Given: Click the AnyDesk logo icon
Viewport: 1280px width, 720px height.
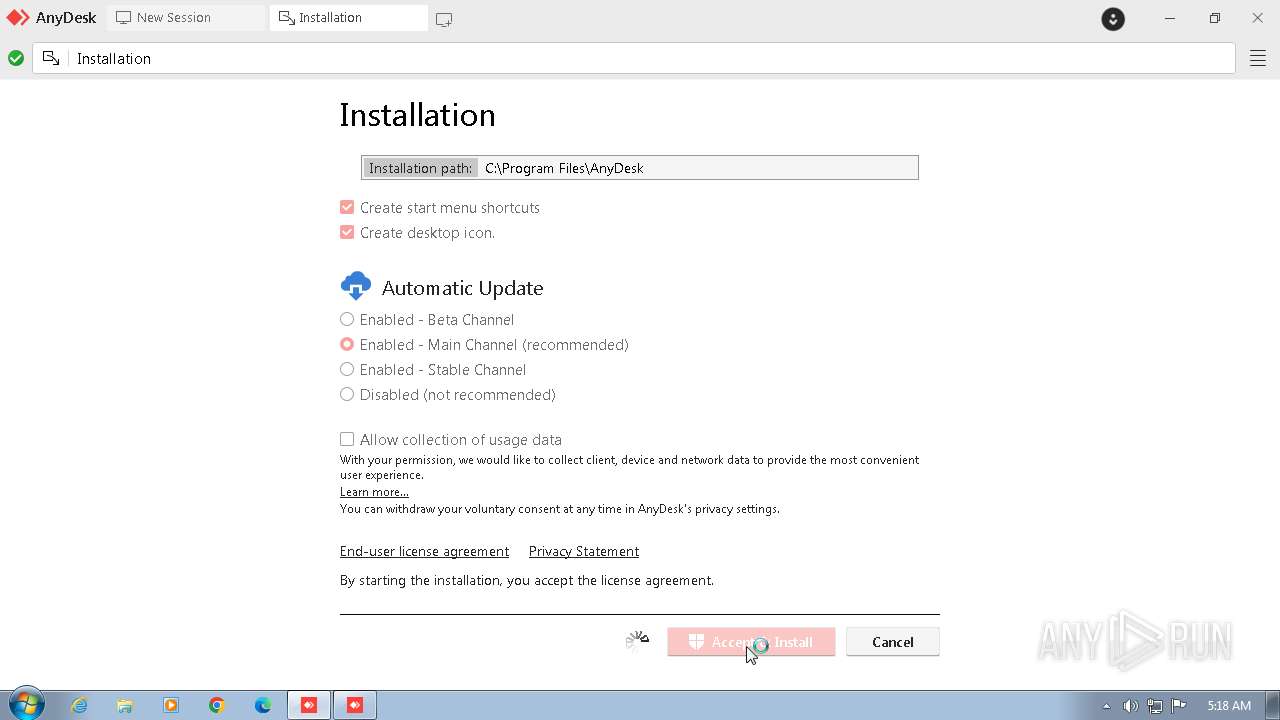Looking at the screenshot, I should coord(18,18).
